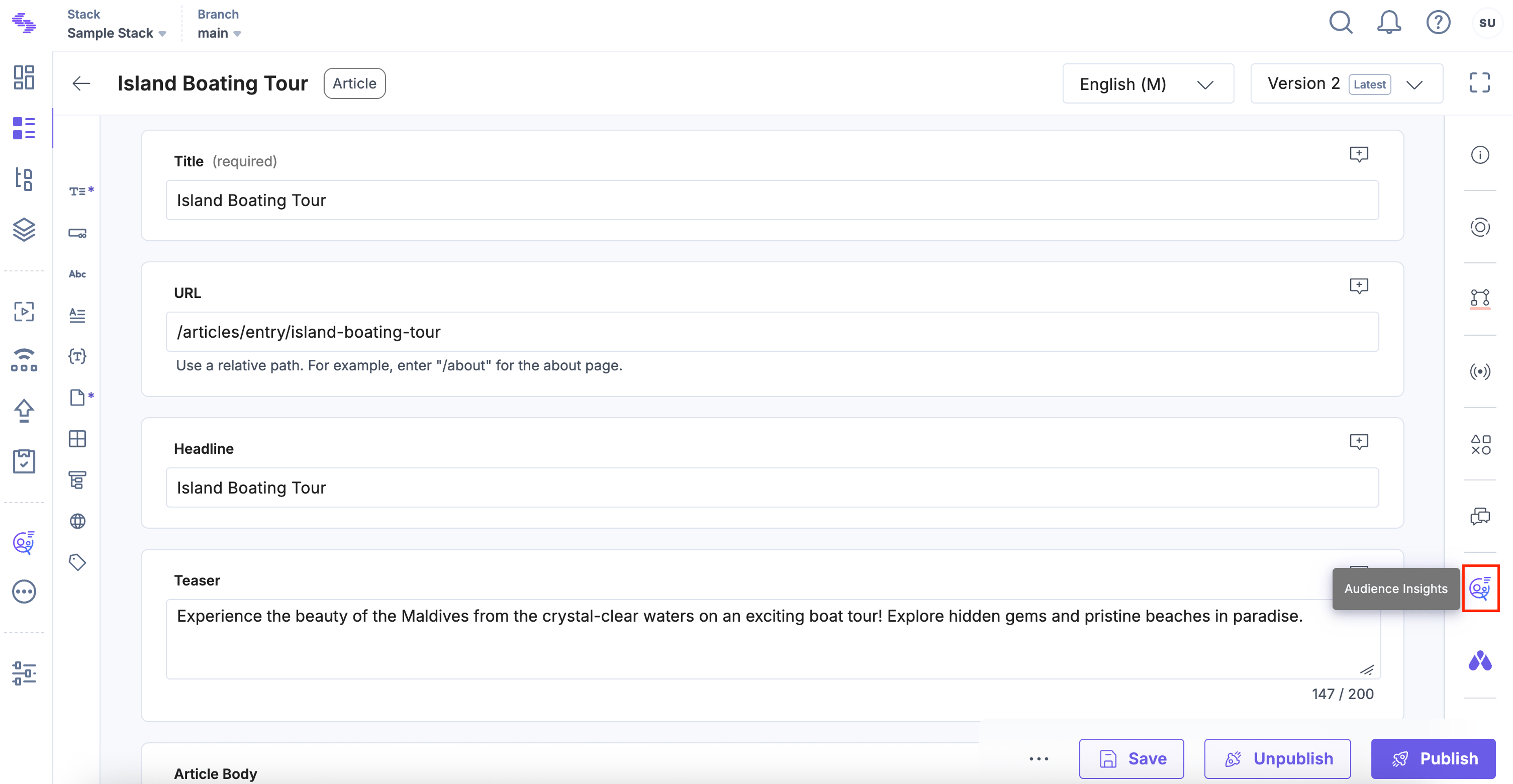Viewport: 1513px width, 784px height.
Task: Click the Publish button
Action: [x=1433, y=758]
